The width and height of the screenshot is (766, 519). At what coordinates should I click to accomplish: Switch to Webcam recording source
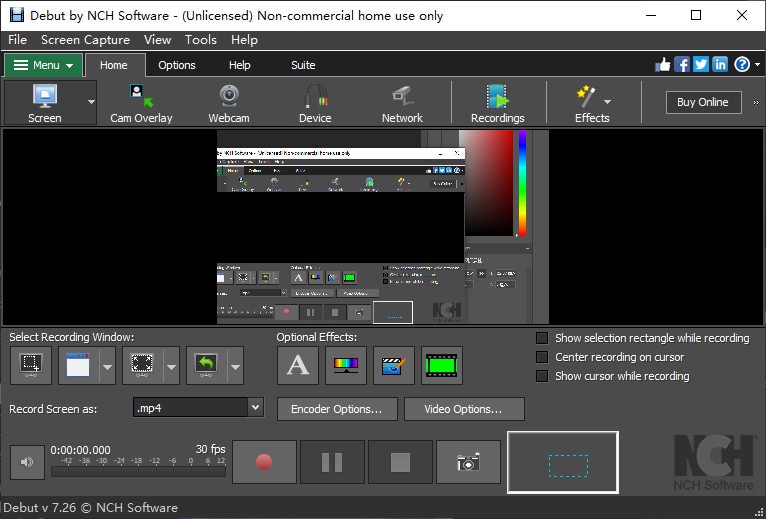tap(229, 103)
